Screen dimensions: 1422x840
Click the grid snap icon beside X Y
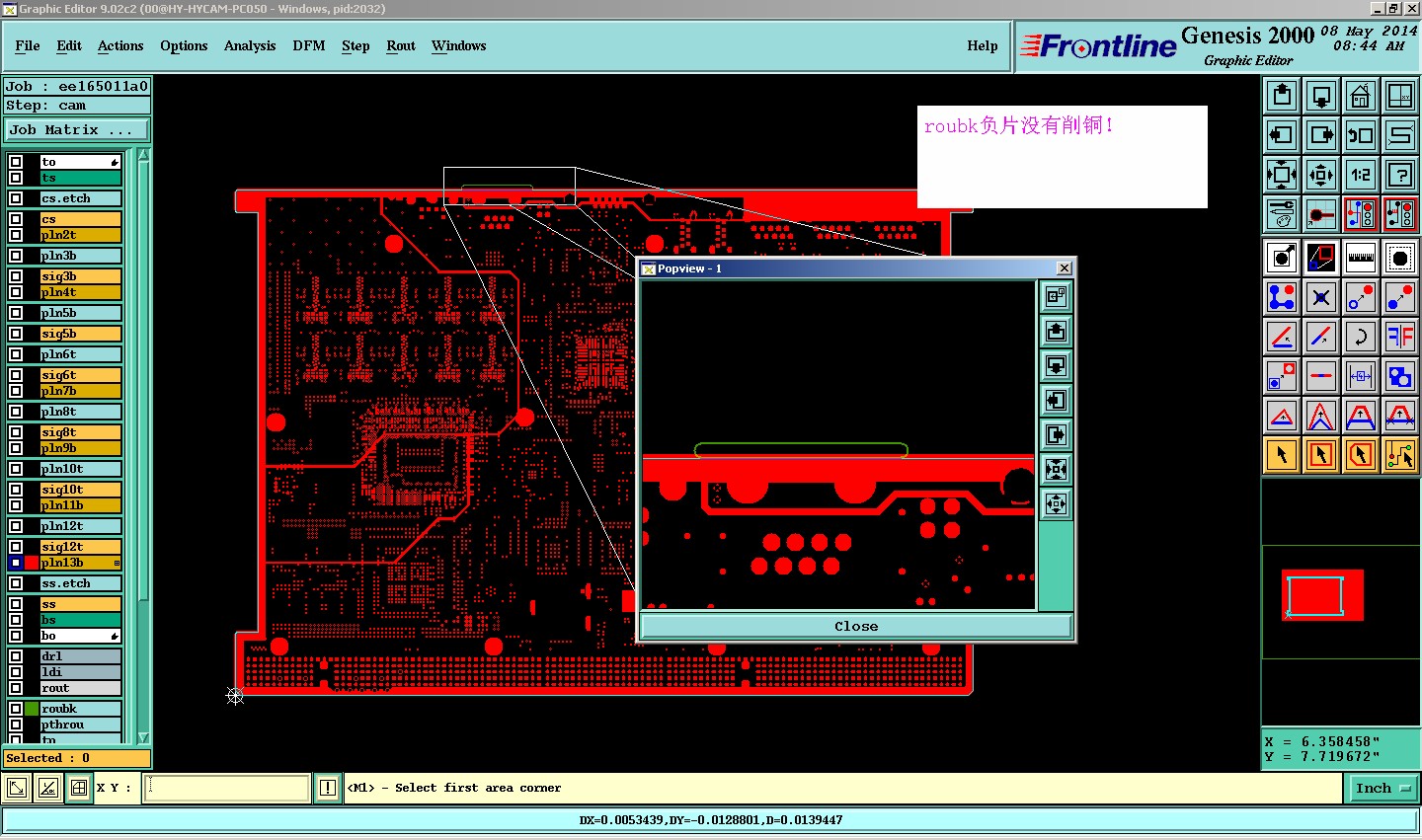click(x=79, y=788)
